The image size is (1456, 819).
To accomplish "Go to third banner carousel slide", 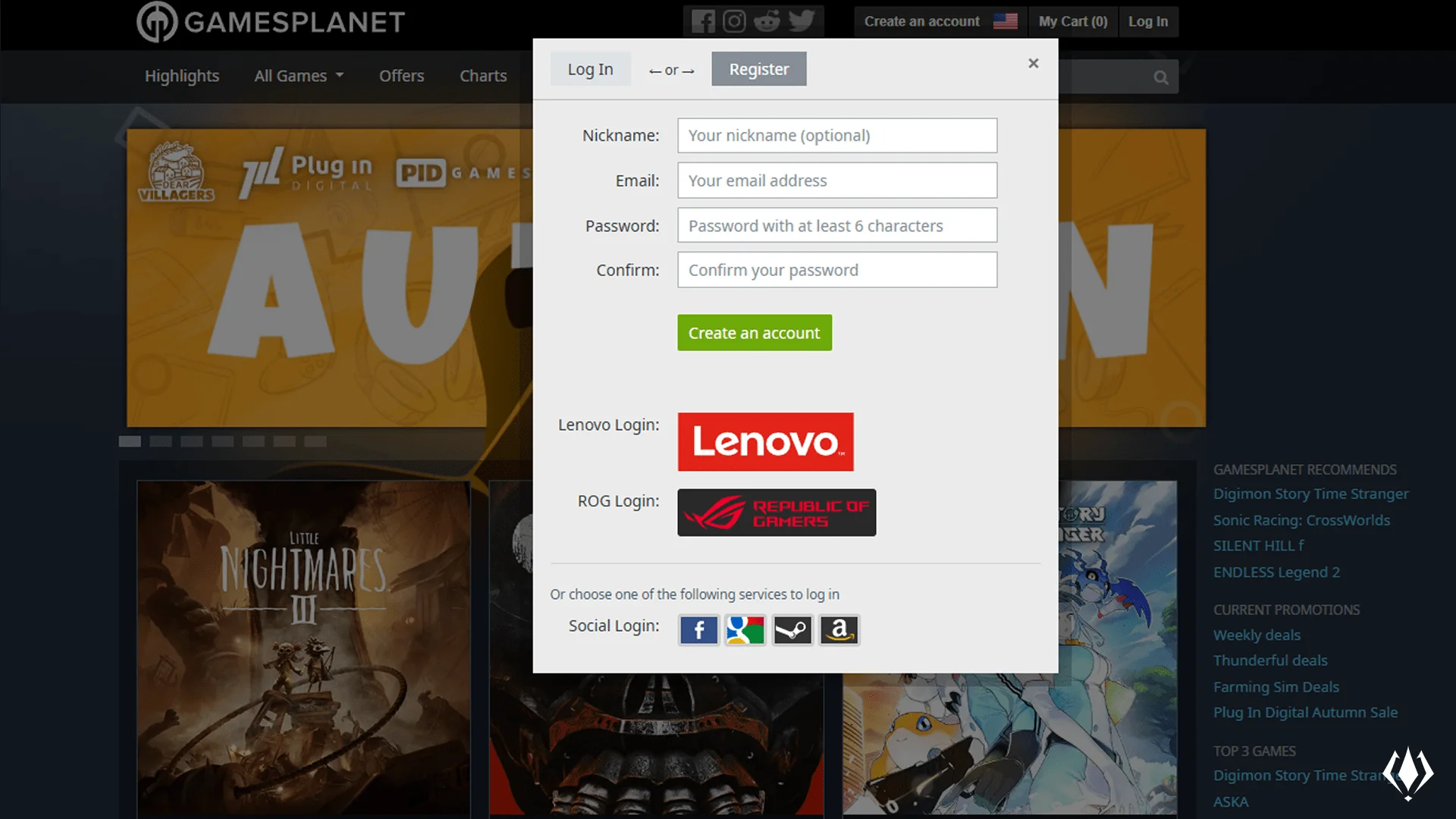I will pos(192,441).
